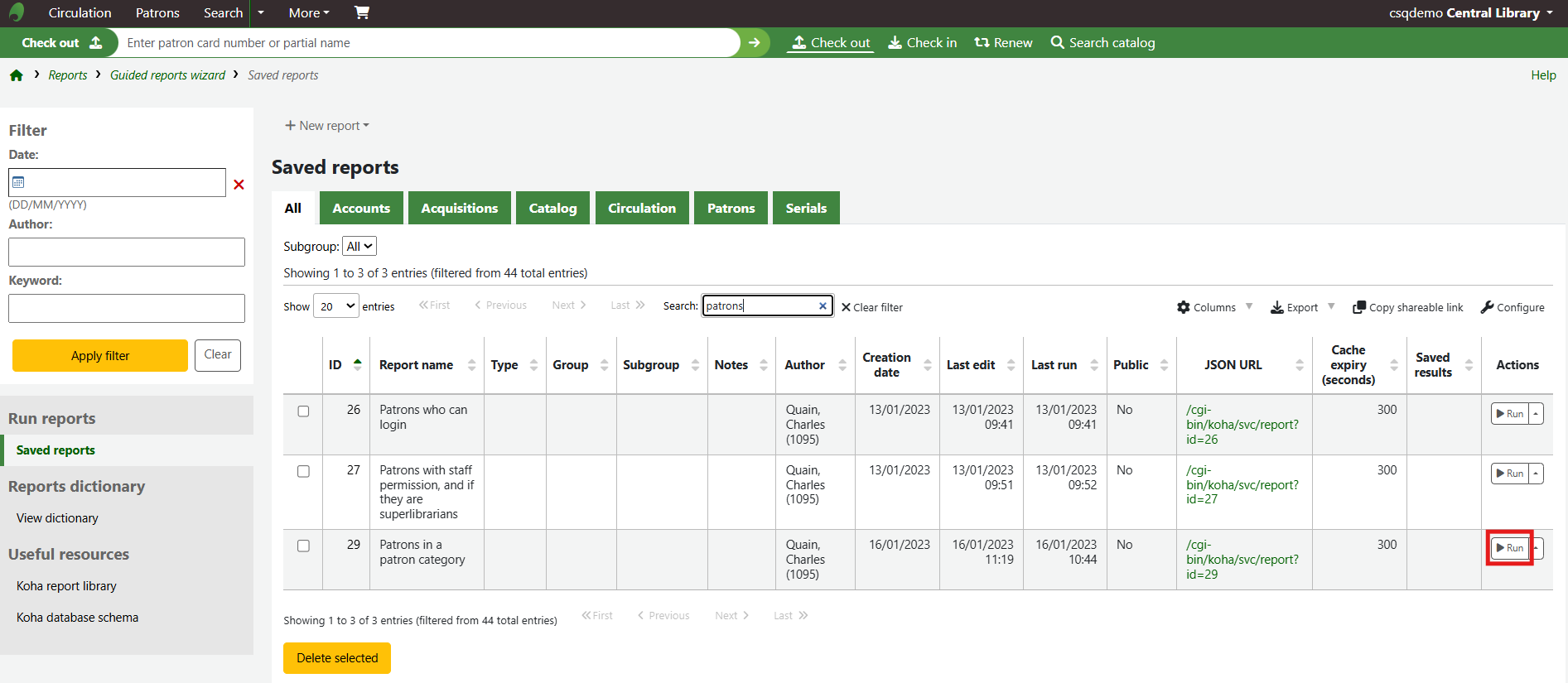
Task: Submit patron search with arrow button
Action: click(x=754, y=43)
